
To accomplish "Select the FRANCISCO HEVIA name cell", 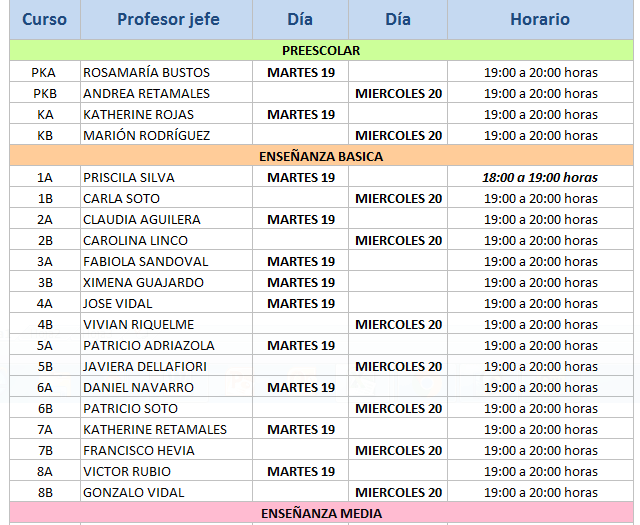I will pos(139,450).
